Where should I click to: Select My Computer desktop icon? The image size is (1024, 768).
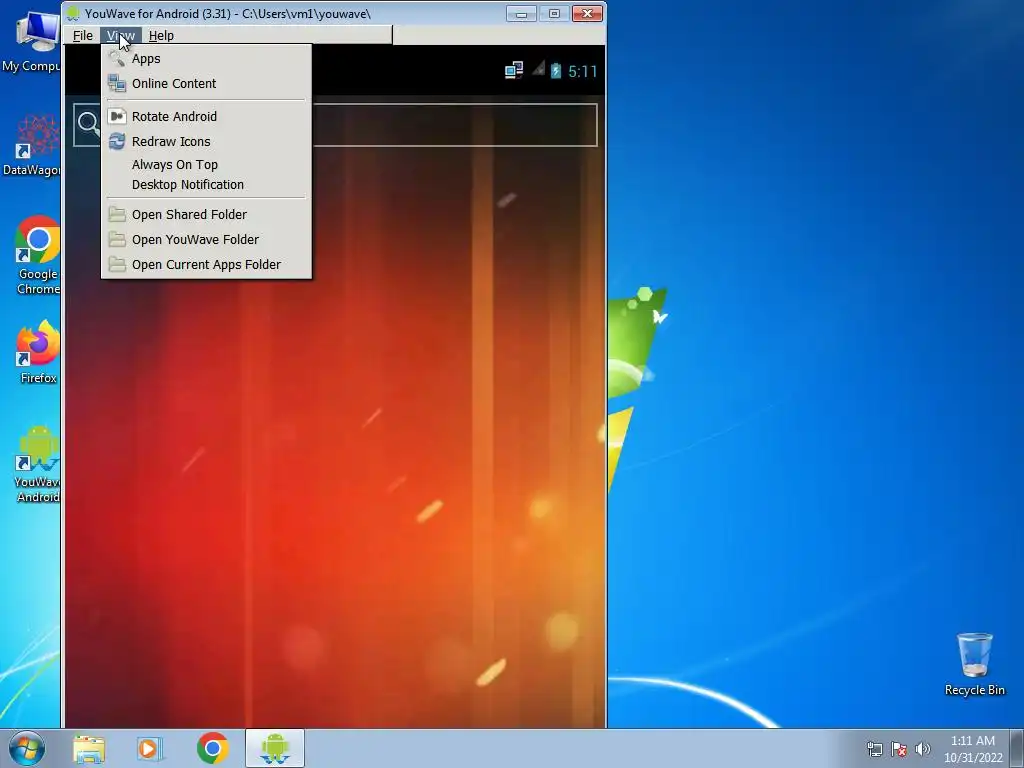pos(33,42)
